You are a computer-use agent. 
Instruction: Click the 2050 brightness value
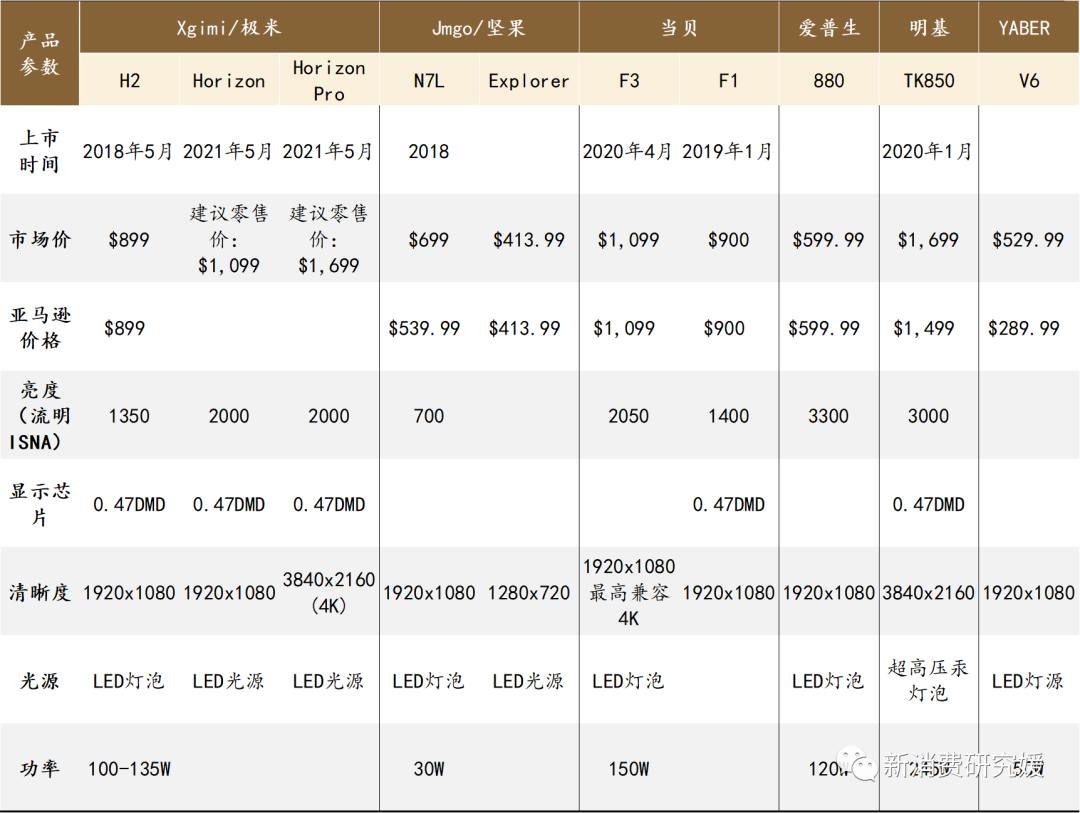click(628, 416)
